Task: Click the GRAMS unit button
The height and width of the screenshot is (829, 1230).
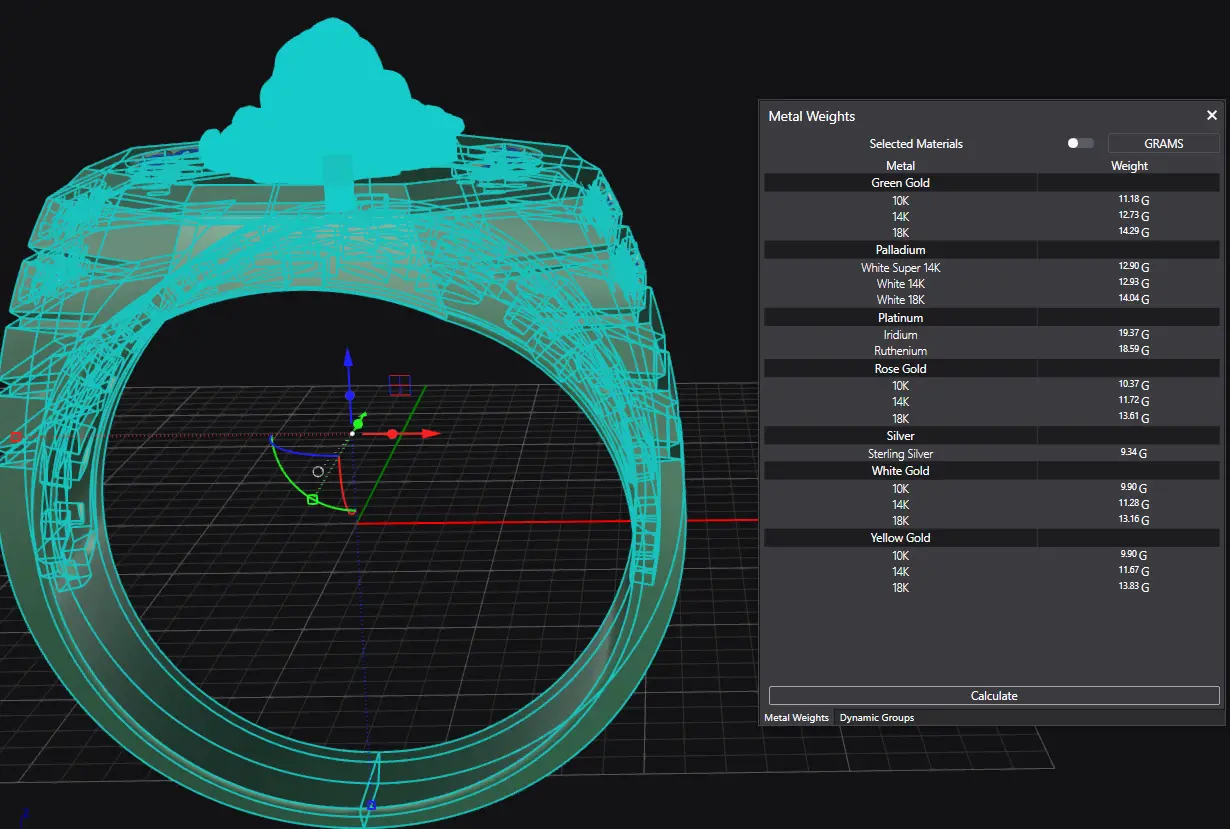Action: [1163, 143]
